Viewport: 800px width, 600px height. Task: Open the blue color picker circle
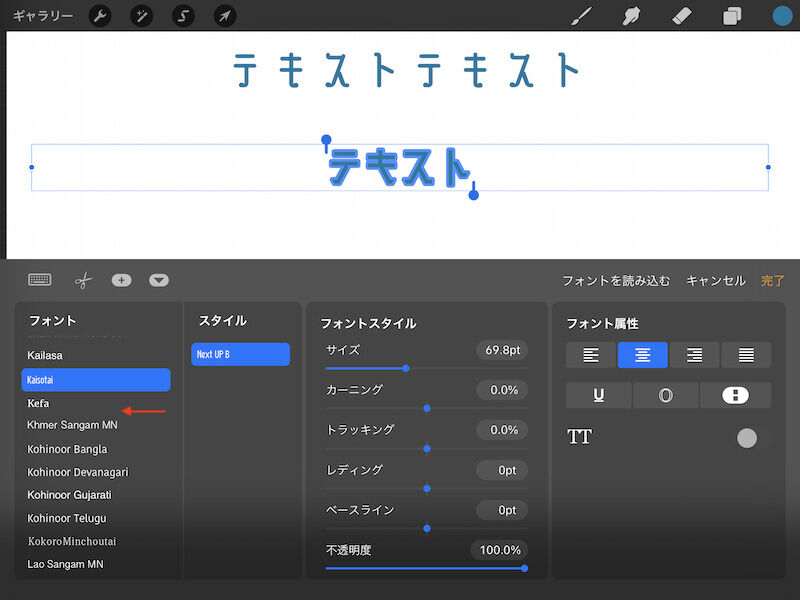[782, 16]
